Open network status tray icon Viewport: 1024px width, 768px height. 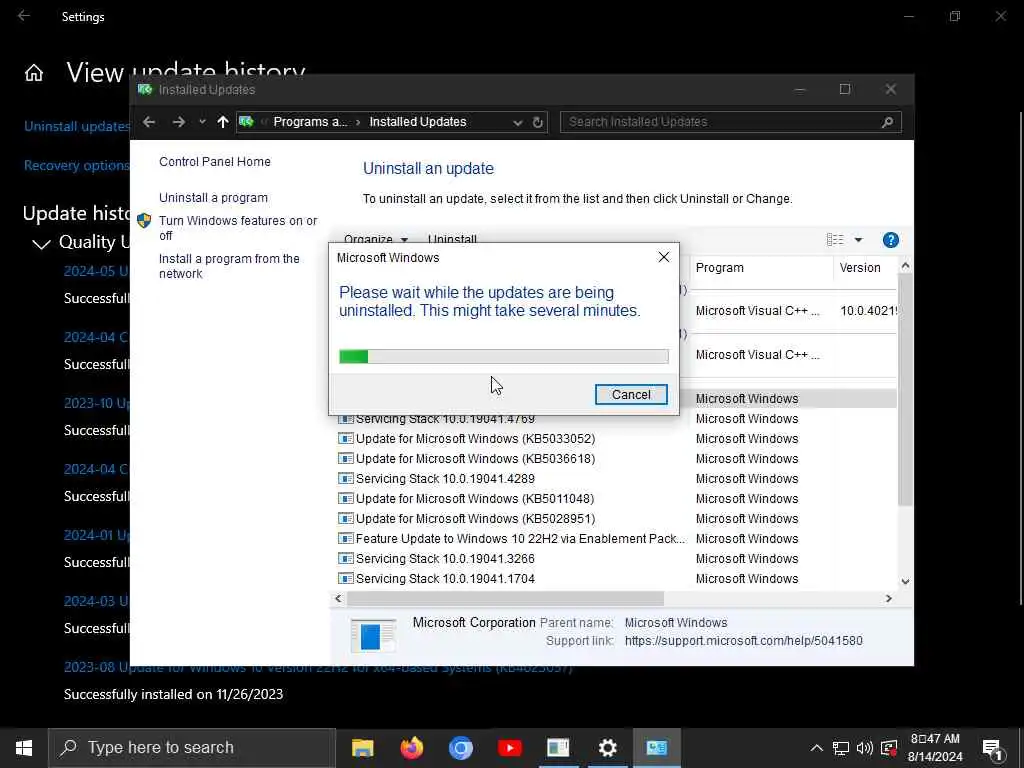840,748
